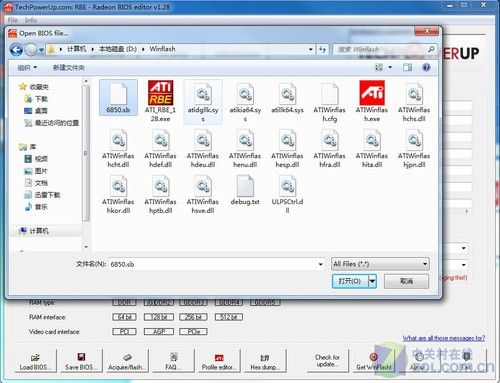Open Downloads (下载) in navigation pane
Viewport: 500px width, 383px height.
(36, 99)
